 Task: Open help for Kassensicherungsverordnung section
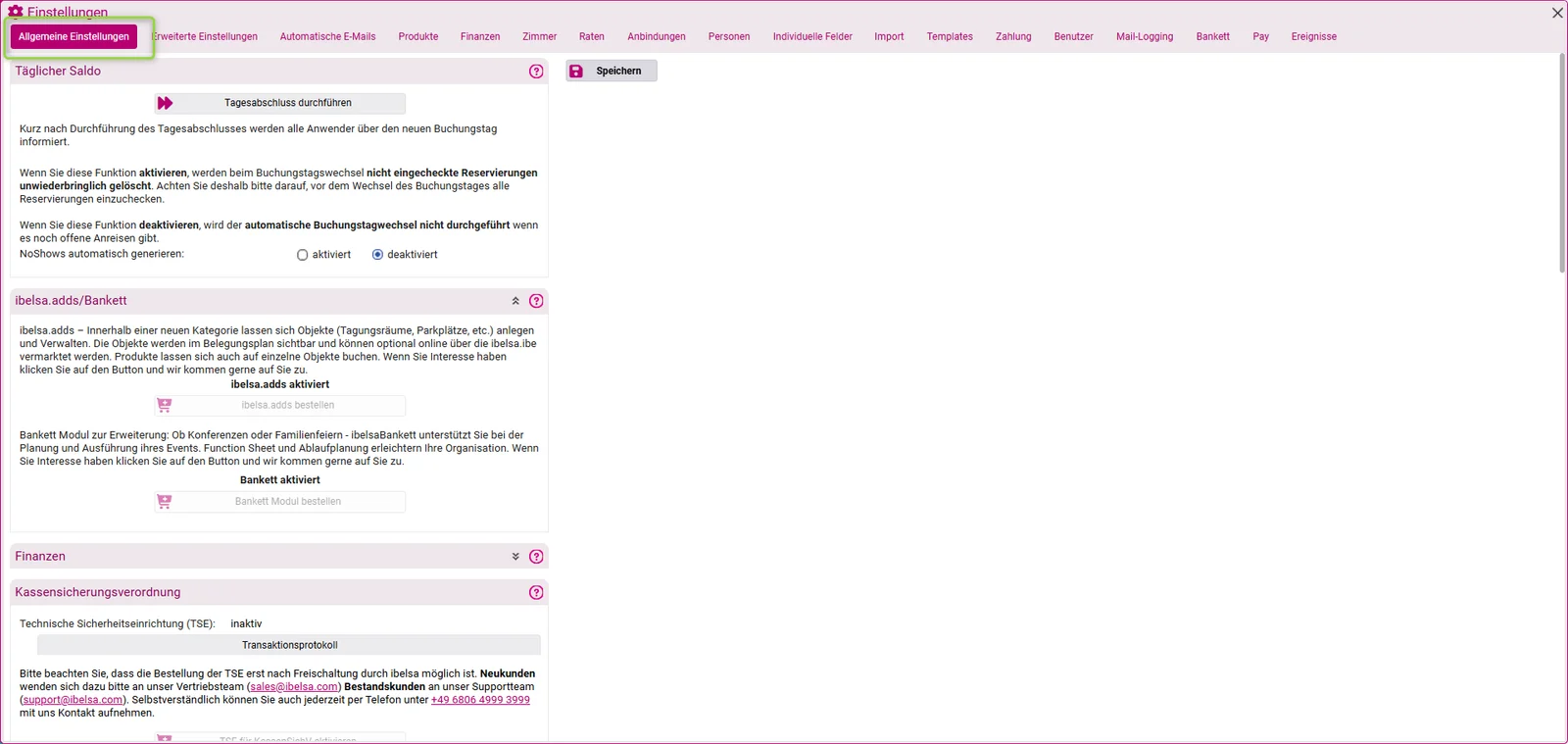(x=536, y=592)
